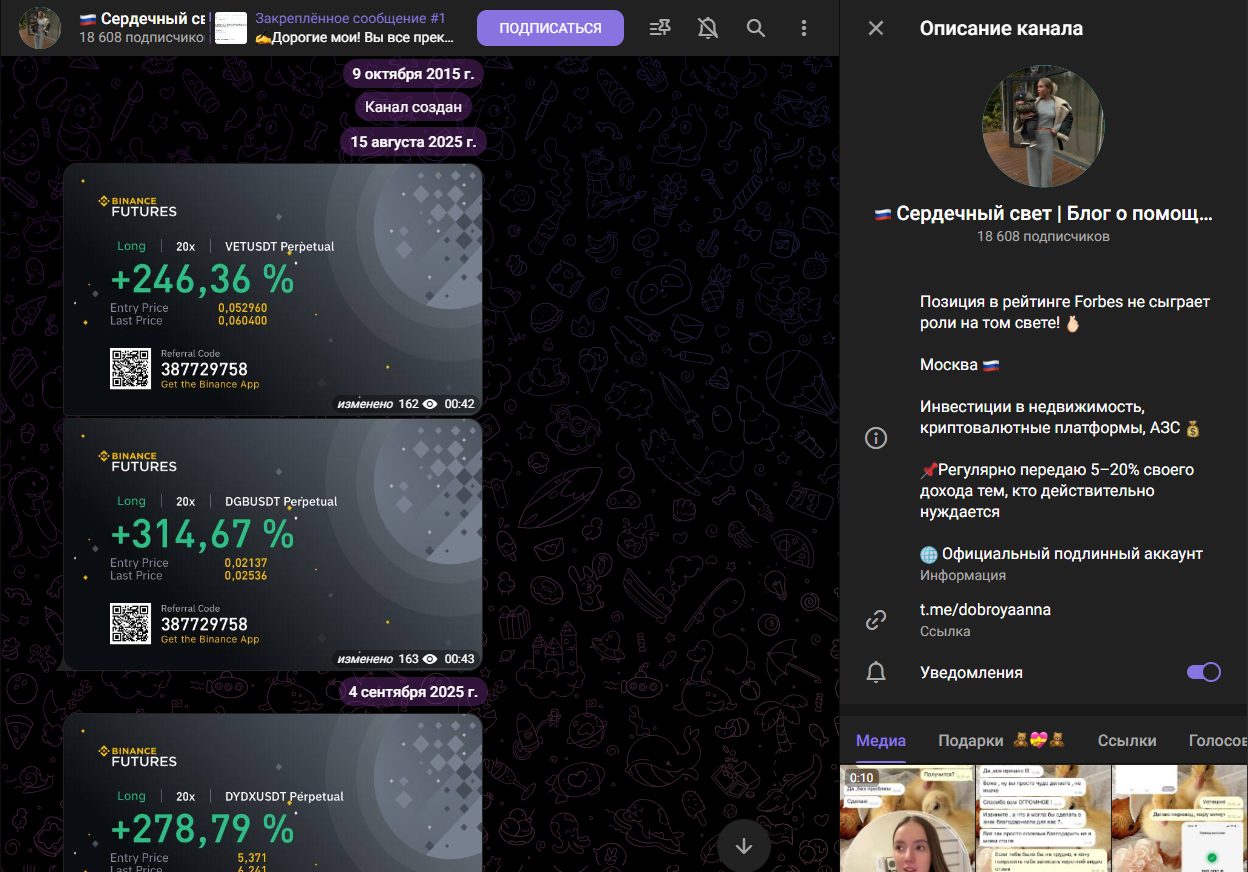Open the channel avatar in the chat header

click(39, 28)
